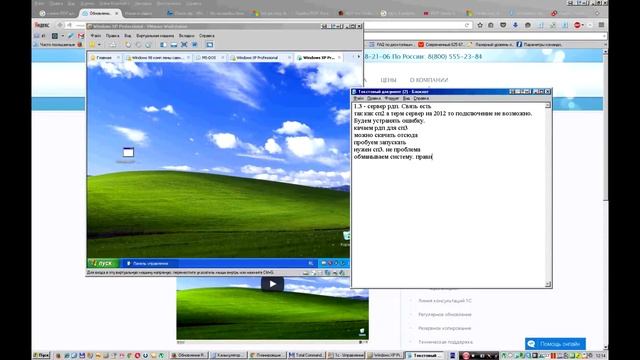Click Помощь онлайн chat button
Viewport: 640px width, 360px height.
pyautogui.click(x=555, y=344)
